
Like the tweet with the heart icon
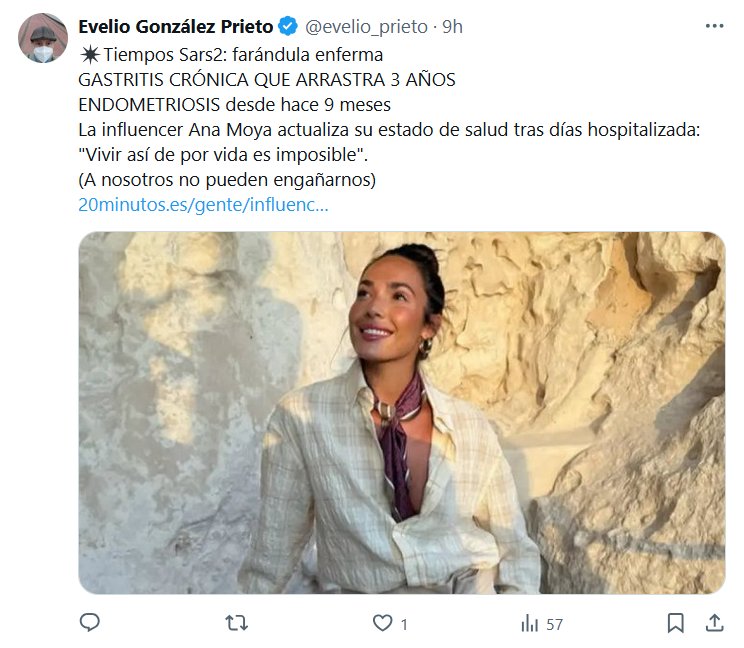(381, 623)
